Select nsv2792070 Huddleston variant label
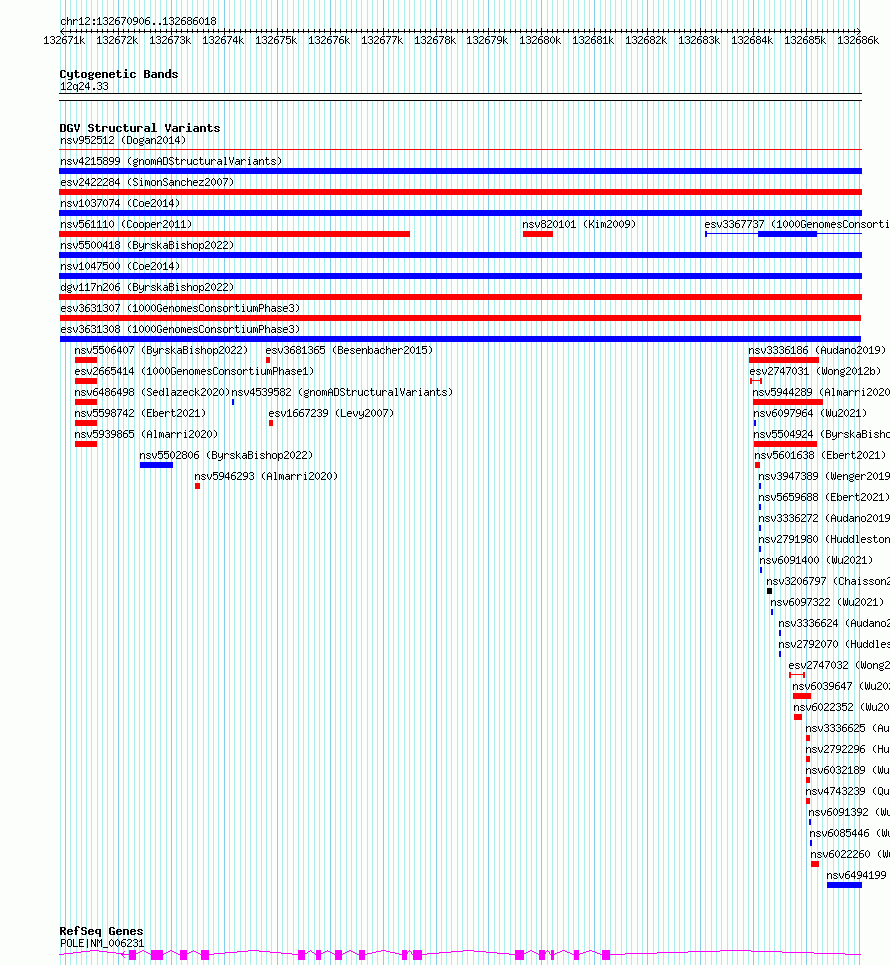The width and height of the screenshot is (890, 965). [x=834, y=644]
